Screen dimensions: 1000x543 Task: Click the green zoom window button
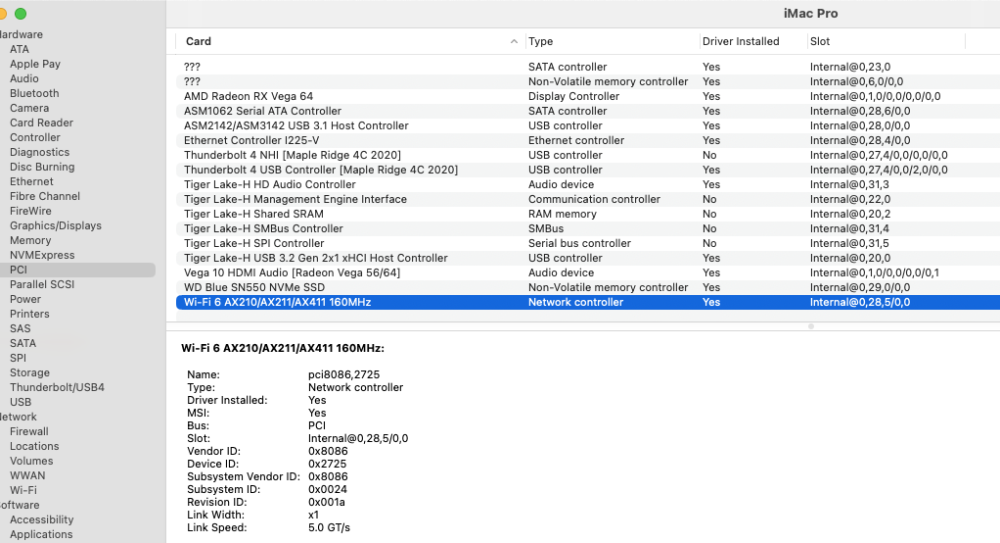[20, 13]
